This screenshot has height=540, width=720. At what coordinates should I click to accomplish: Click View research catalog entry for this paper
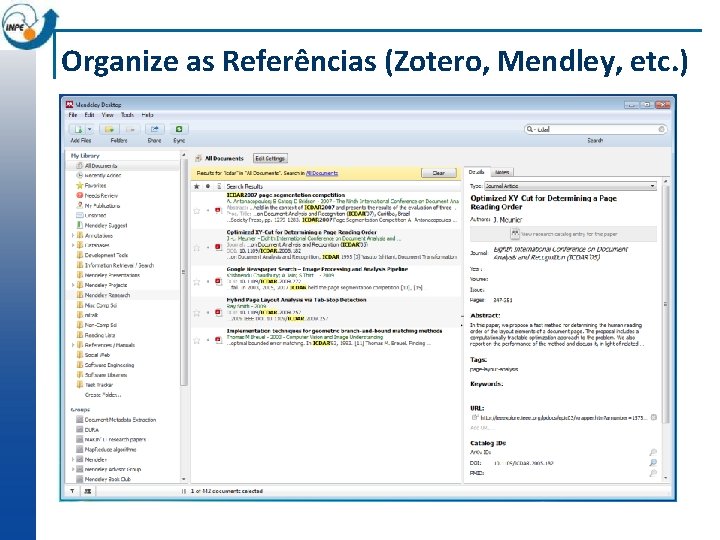[x=563, y=234]
